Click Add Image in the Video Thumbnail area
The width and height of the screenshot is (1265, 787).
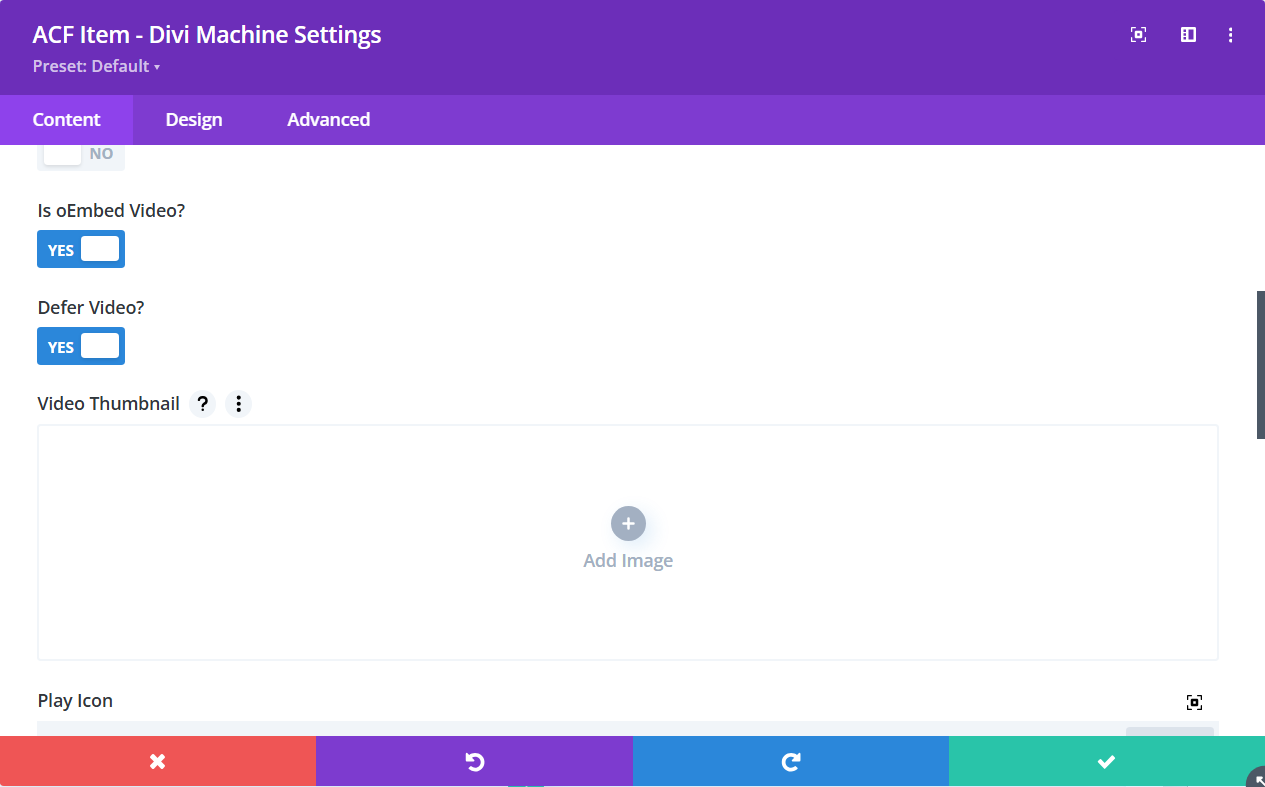click(x=627, y=560)
